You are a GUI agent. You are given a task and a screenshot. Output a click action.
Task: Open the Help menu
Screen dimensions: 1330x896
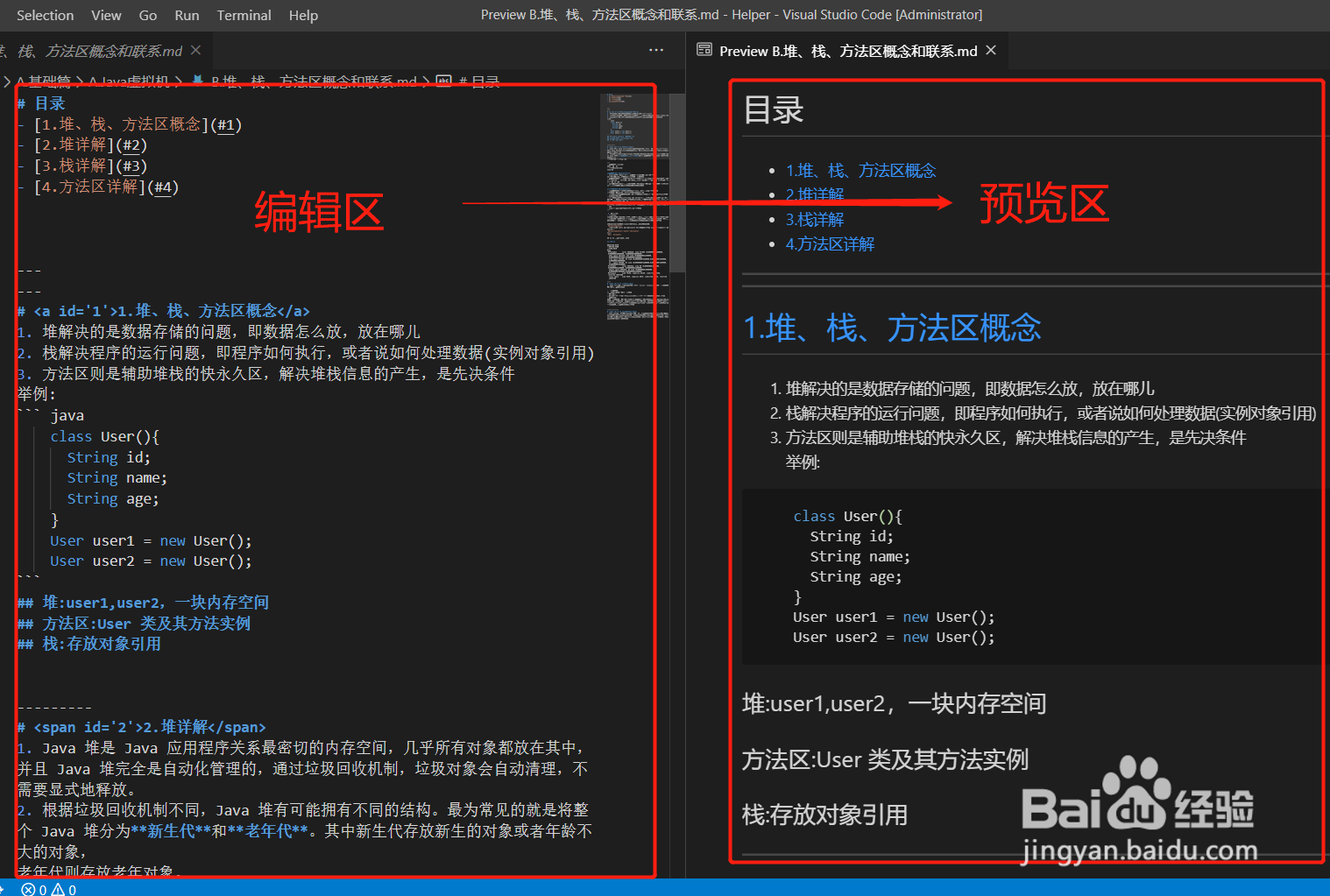pos(303,15)
